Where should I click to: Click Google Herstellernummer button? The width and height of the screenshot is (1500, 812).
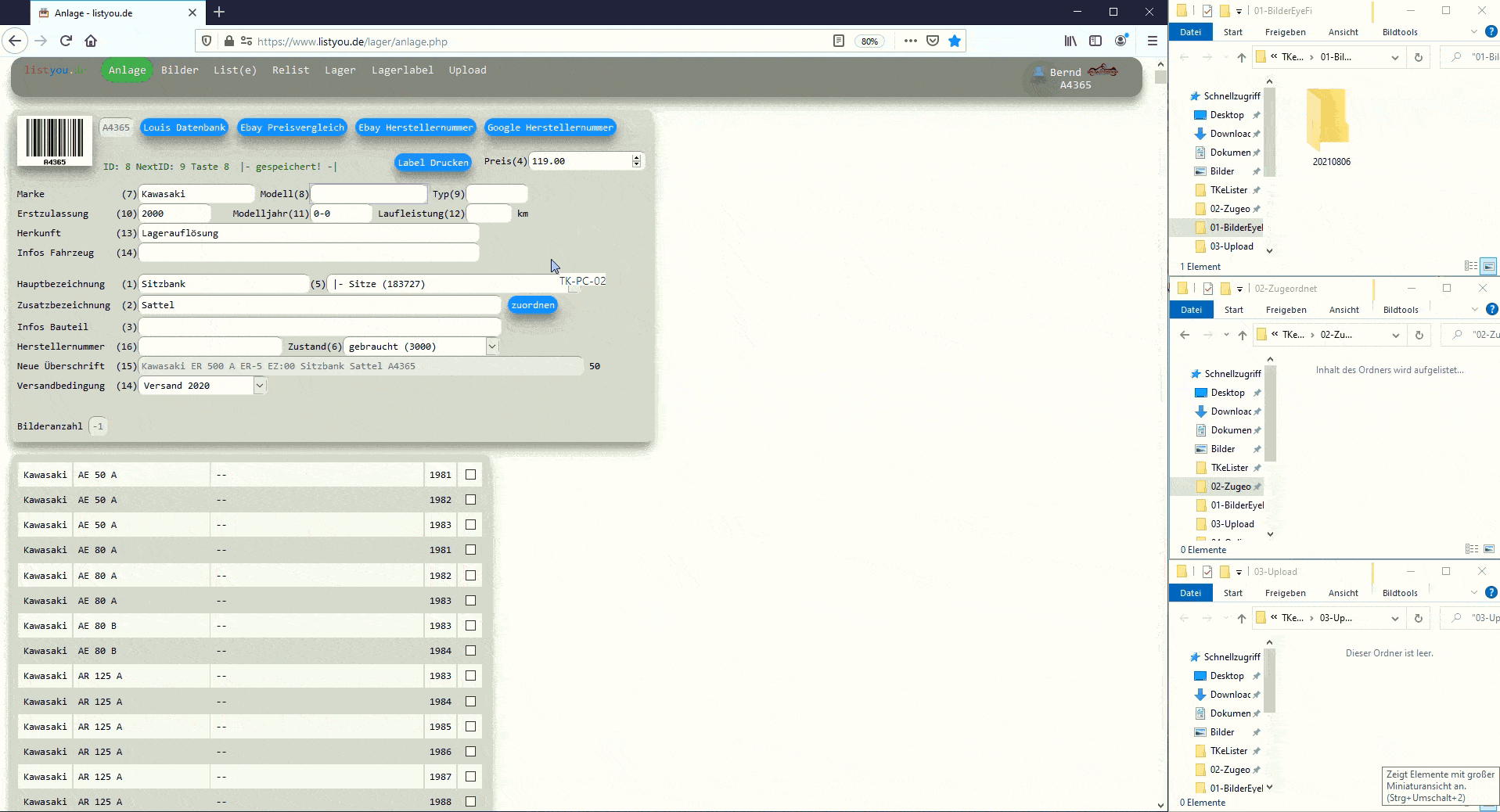pos(550,128)
